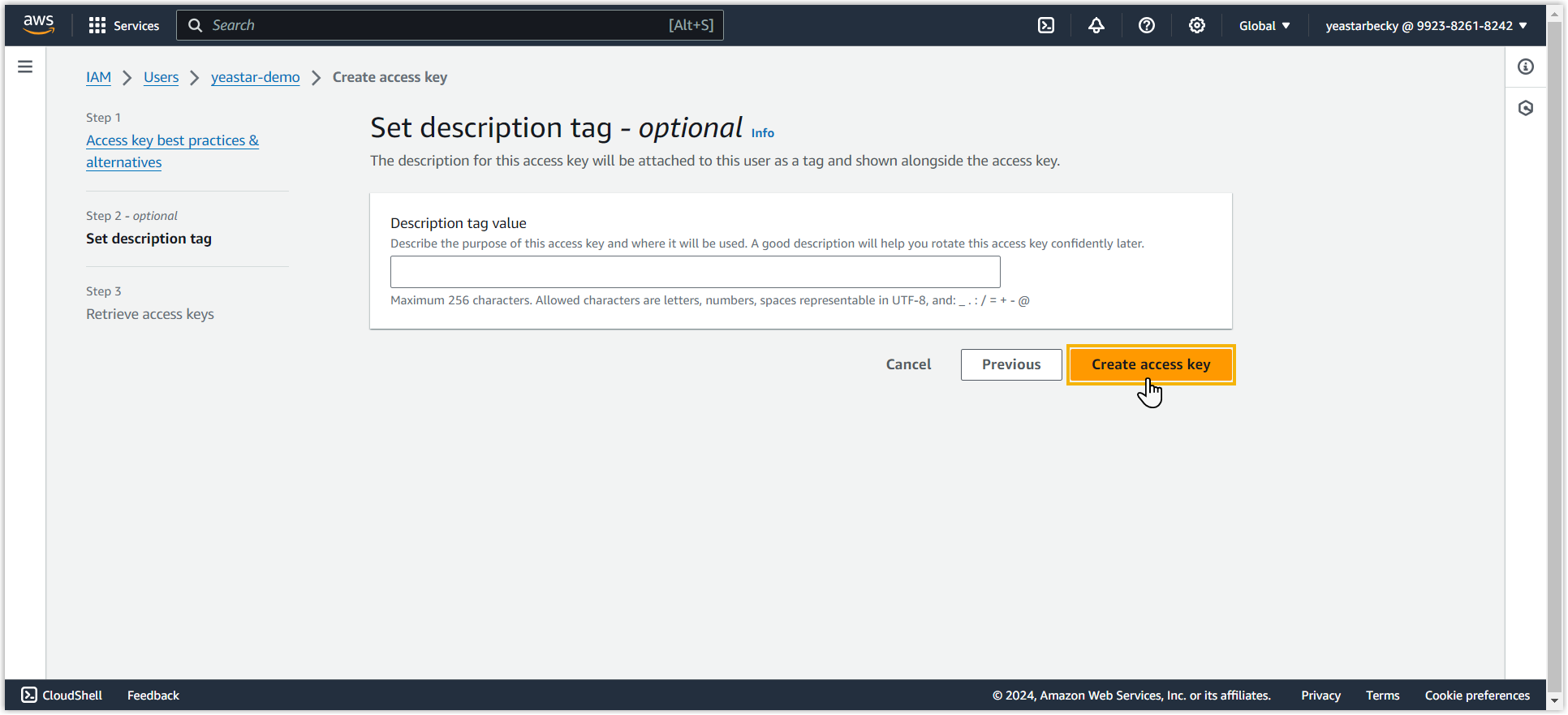This screenshot has width=1568, height=715.
Task: Open the notifications bell
Action: (1096, 25)
